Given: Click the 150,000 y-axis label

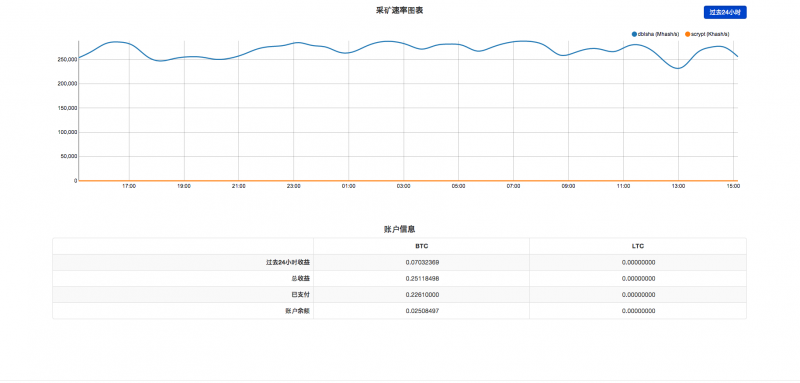Looking at the screenshot, I should pyautogui.click(x=68, y=108).
